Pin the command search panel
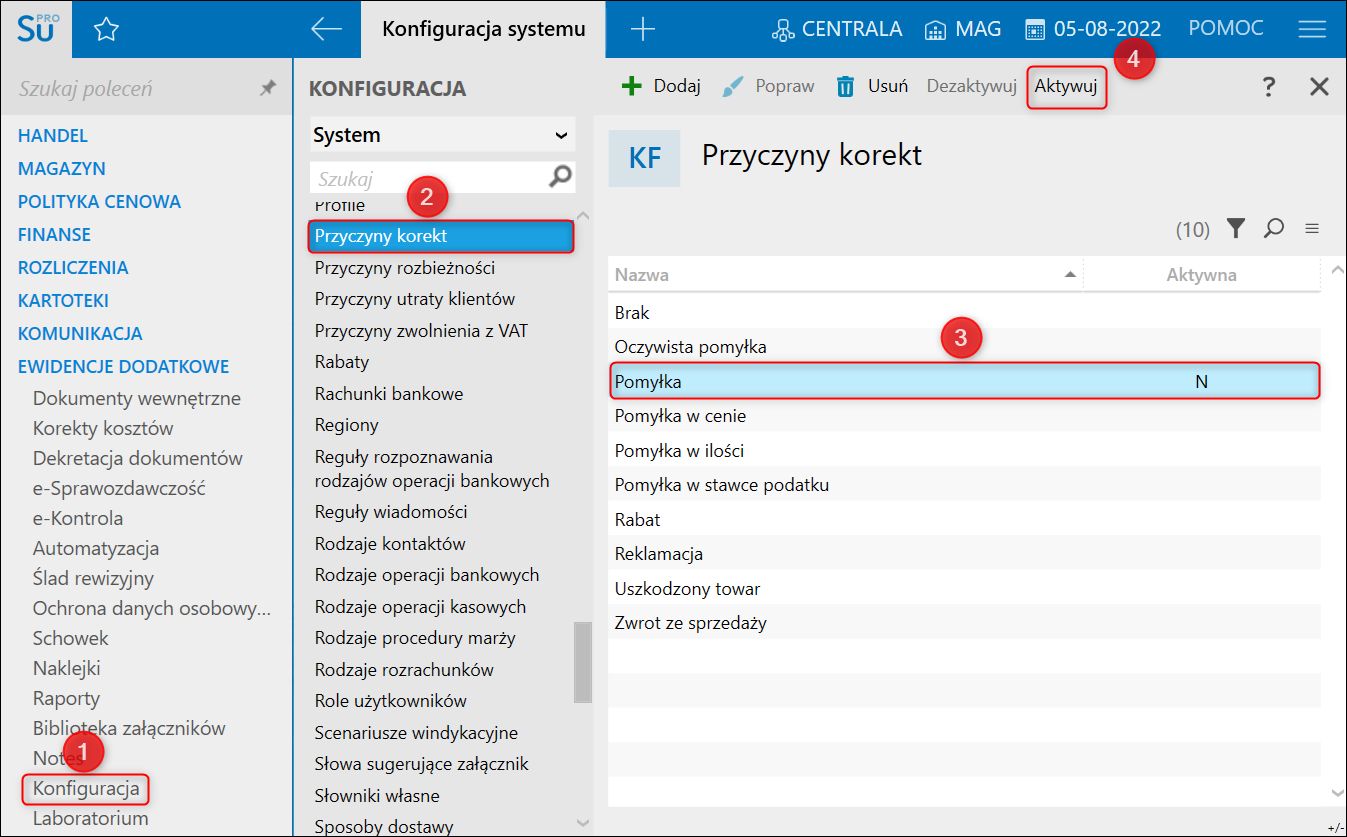Image resolution: width=1347 pixels, height=837 pixels. [268, 88]
